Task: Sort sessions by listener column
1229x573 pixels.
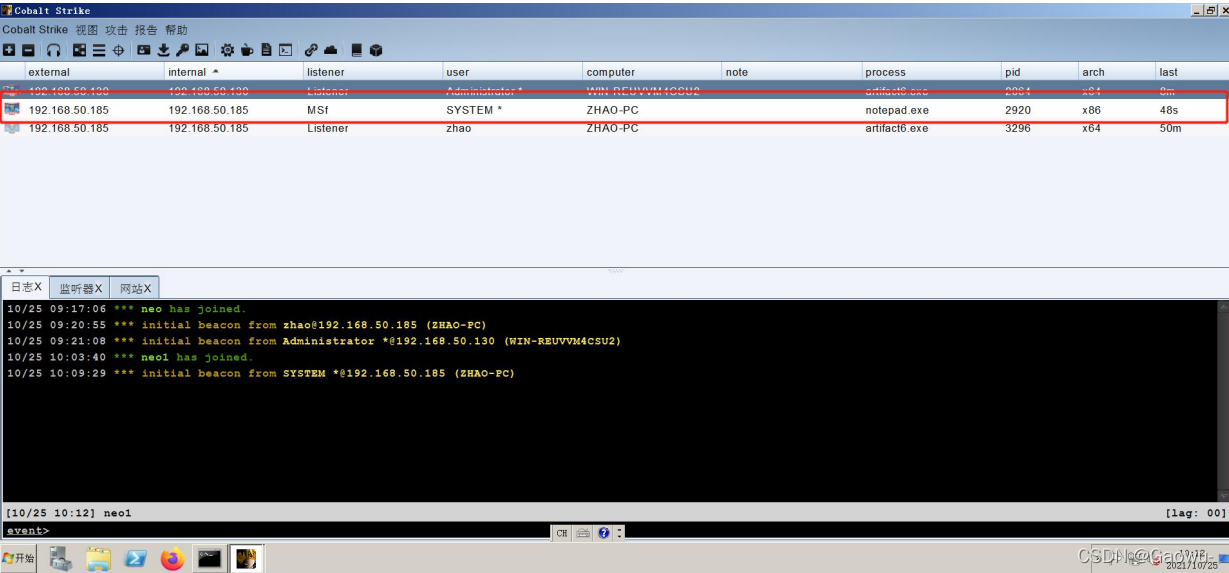Action: 373,72
